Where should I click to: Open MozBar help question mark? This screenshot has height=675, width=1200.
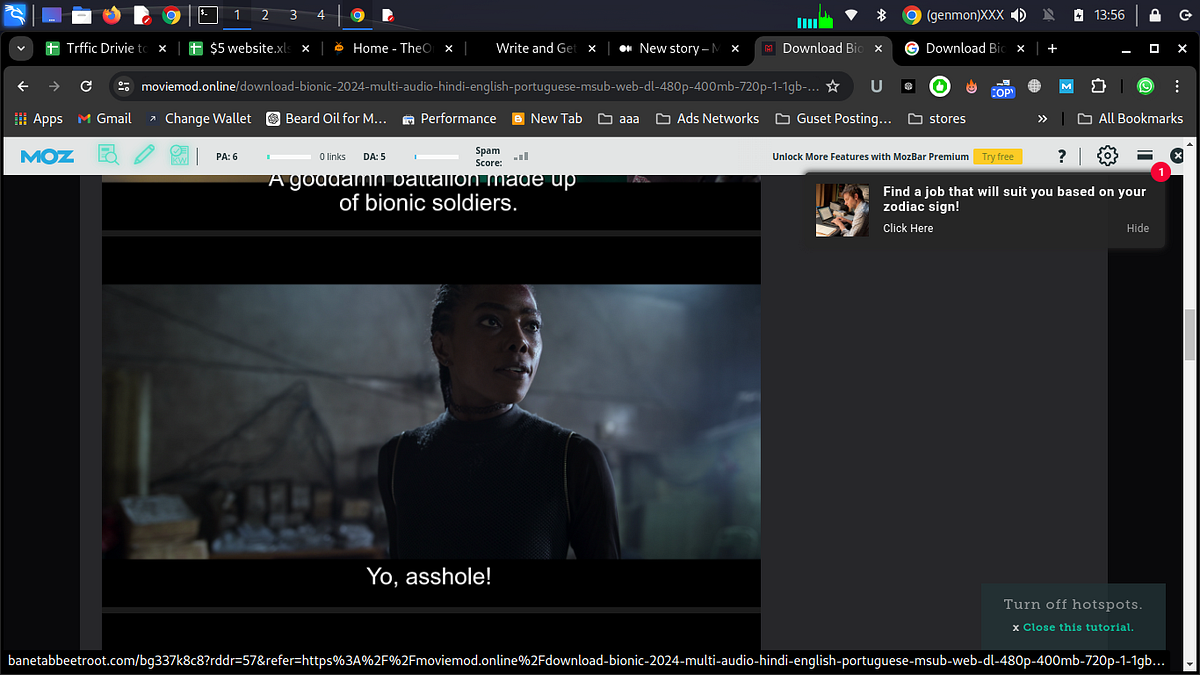click(1062, 157)
